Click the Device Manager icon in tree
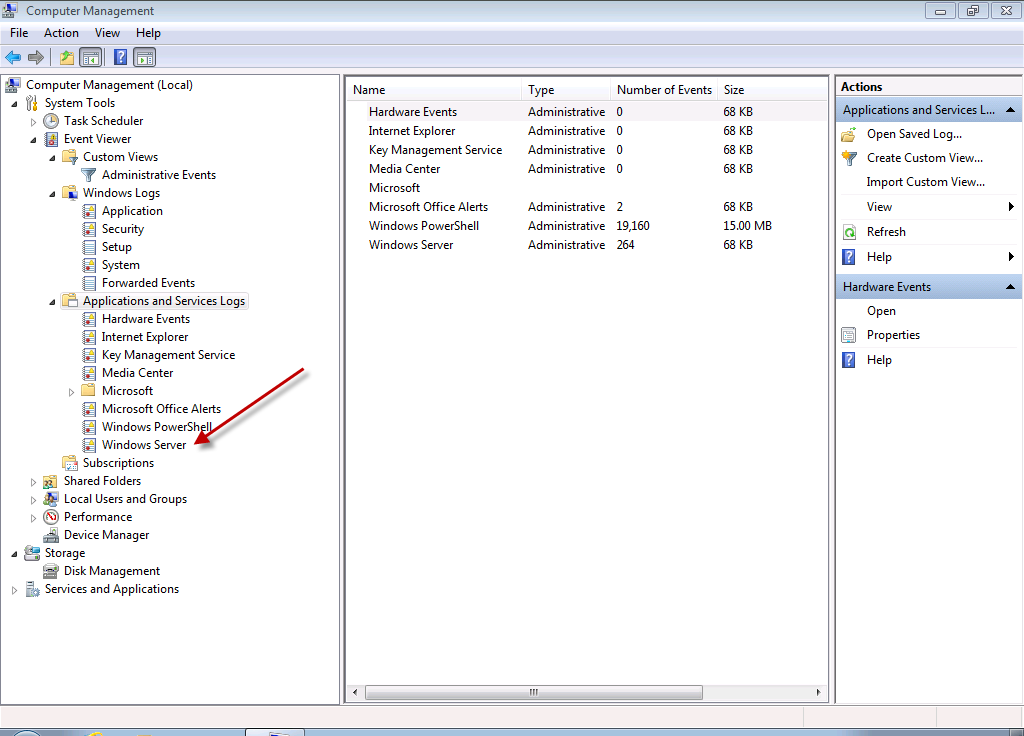The width and height of the screenshot is (1024, 736). point(51,535)
